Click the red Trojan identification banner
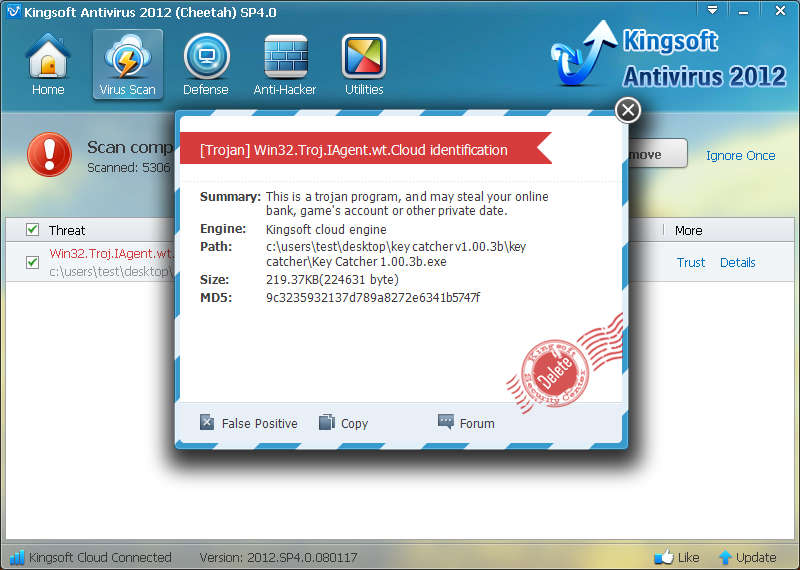This screenshot has height=570, width=800. 366,149
